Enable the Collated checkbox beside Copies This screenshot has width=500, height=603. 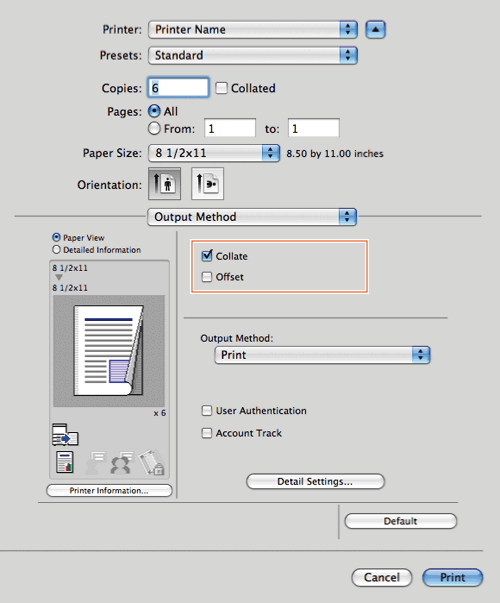click(222, 88)
